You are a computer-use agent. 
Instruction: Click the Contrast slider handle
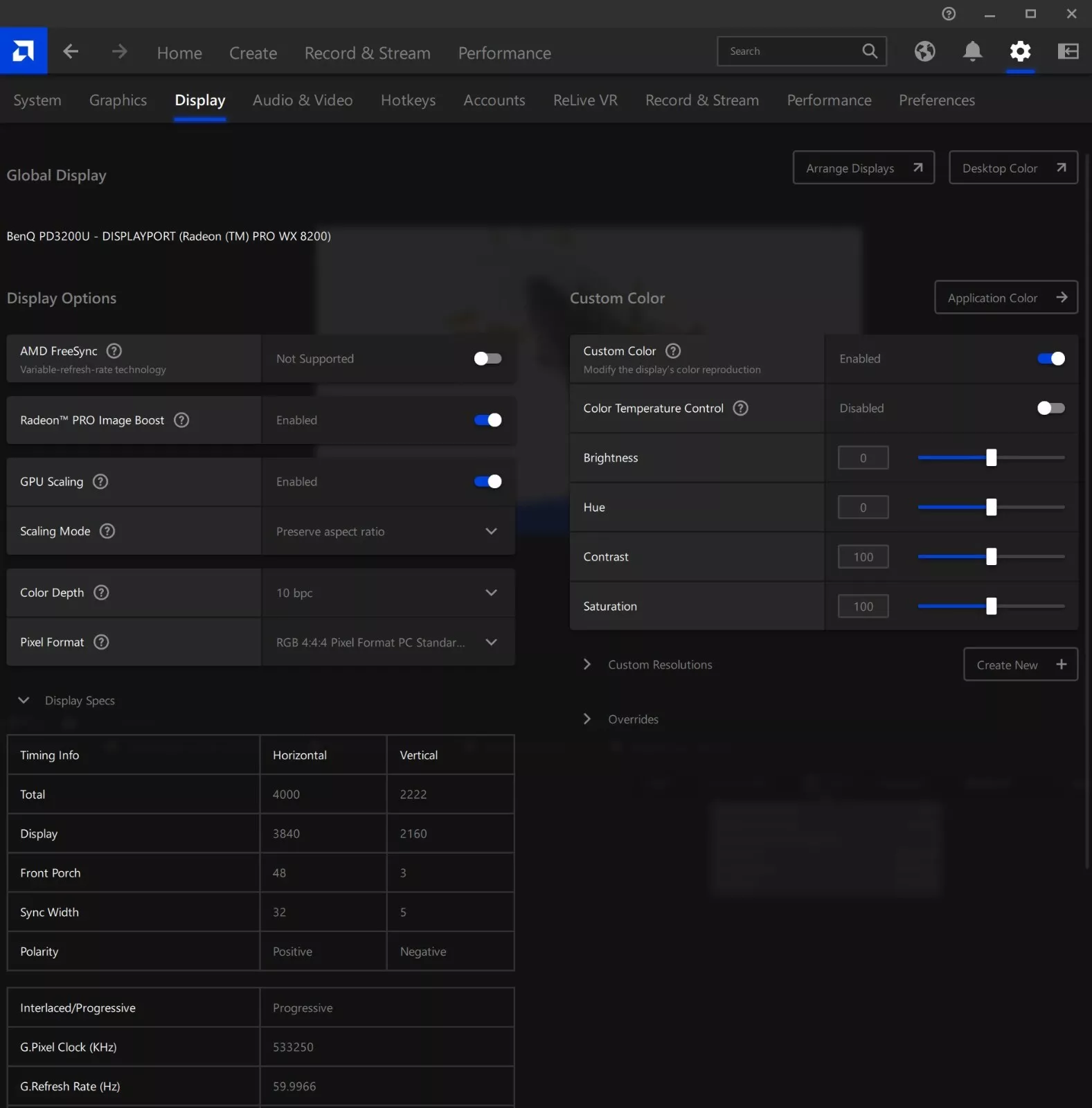point(991,557)
